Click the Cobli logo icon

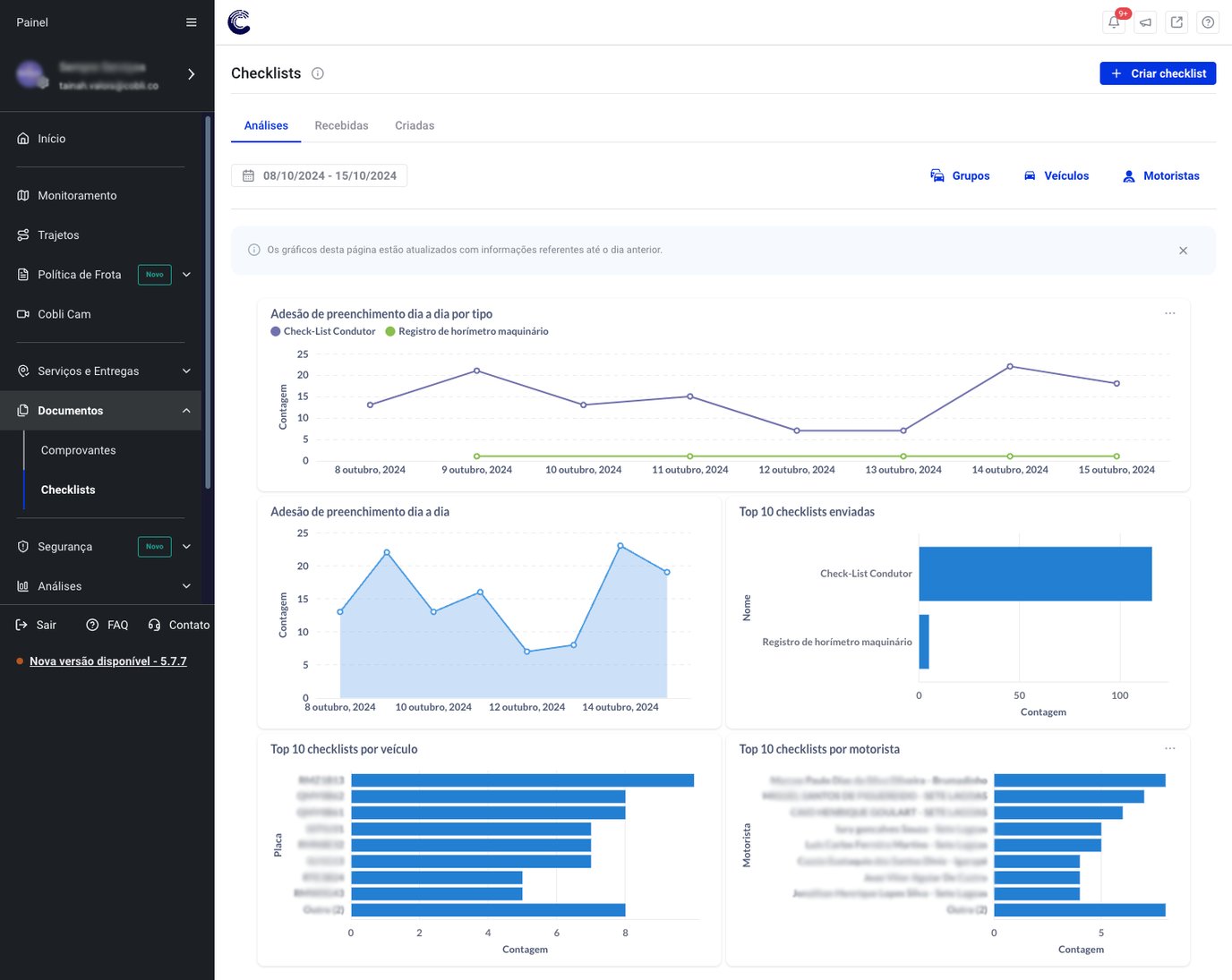tap(239, 22)
